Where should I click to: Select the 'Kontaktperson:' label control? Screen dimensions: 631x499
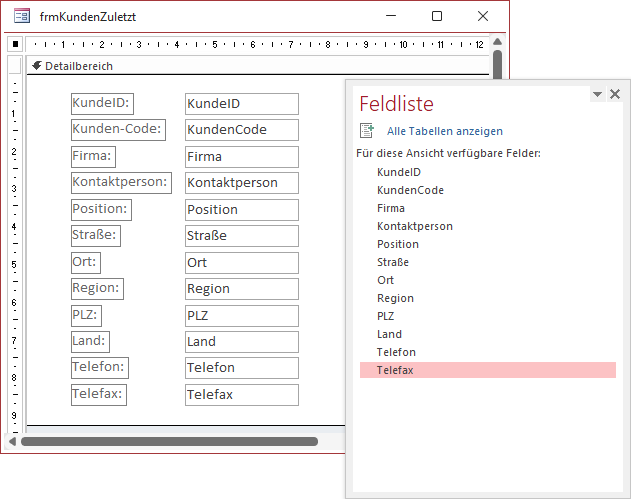[121, 183]
